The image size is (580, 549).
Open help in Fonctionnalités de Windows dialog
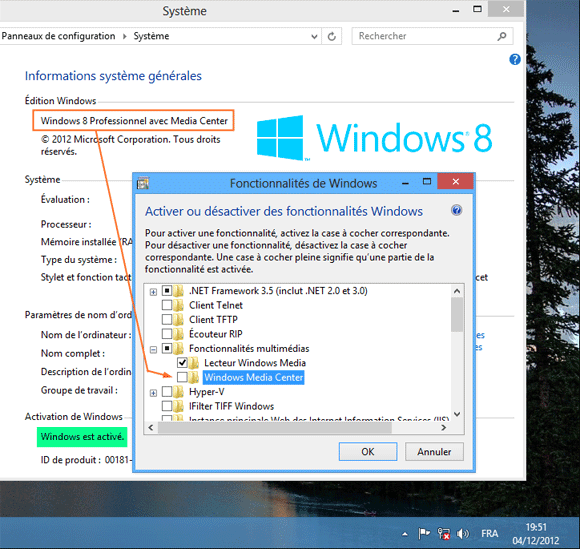pos(456,210)
